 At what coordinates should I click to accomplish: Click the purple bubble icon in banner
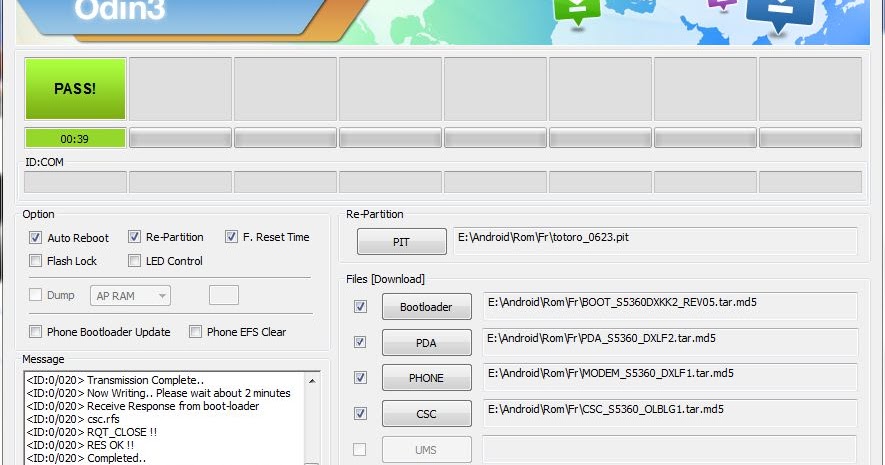[722, 5]
